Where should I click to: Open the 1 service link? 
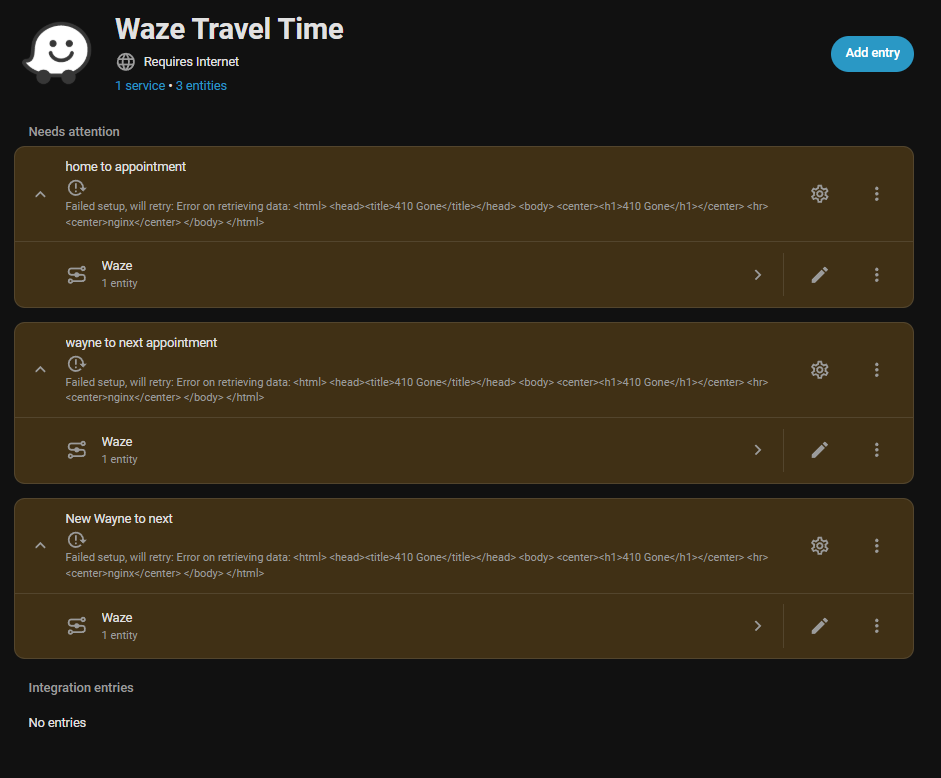[140, 86]
